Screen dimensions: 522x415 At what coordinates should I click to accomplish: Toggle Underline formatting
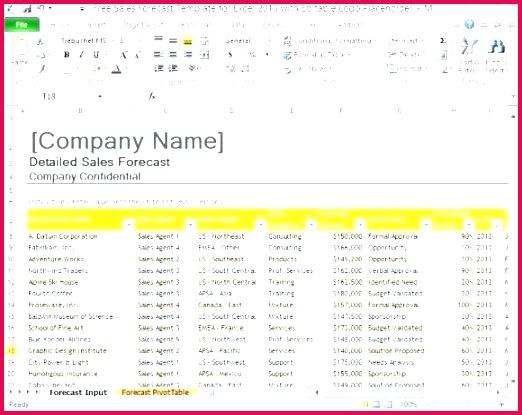pyautogui.click(x=96, y=55)
